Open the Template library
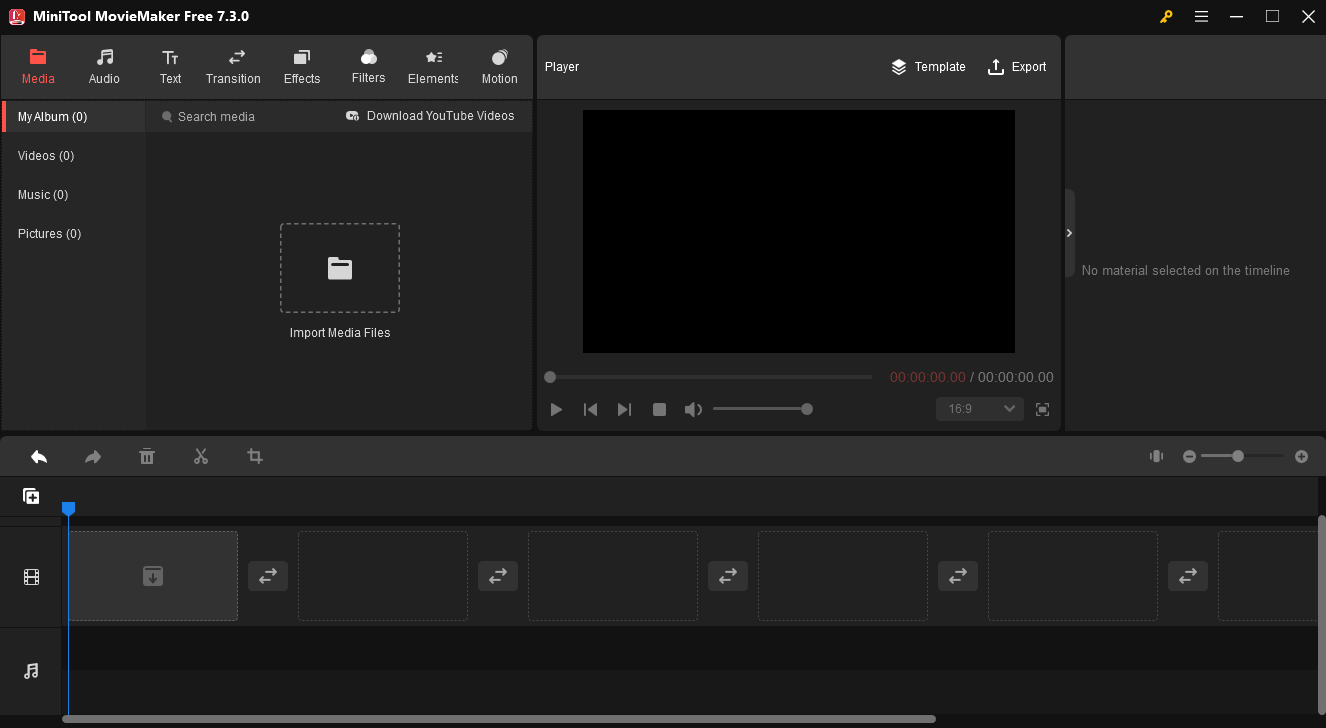This screenshot has width=1326, height=728. (928, 67)
